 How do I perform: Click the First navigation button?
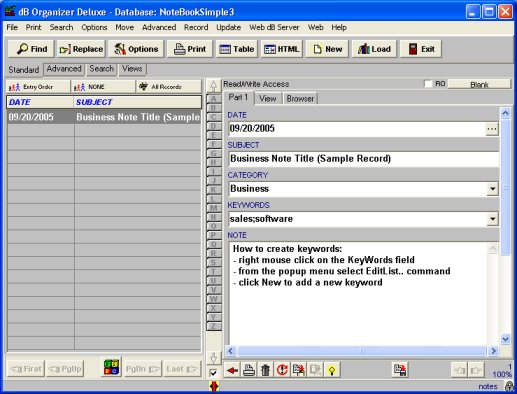click(x=26, y=369)
